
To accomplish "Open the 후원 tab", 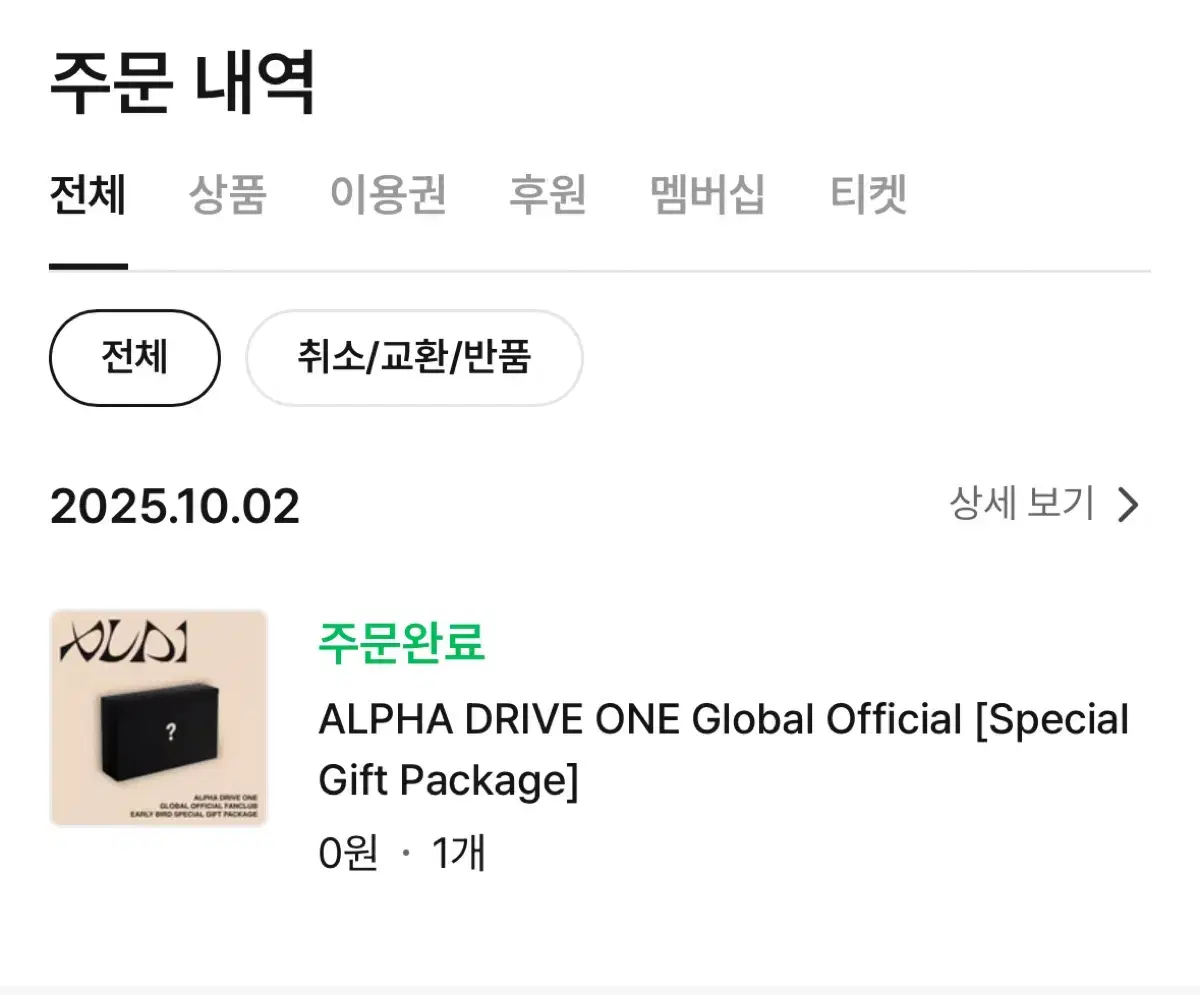I will (547, 194).
